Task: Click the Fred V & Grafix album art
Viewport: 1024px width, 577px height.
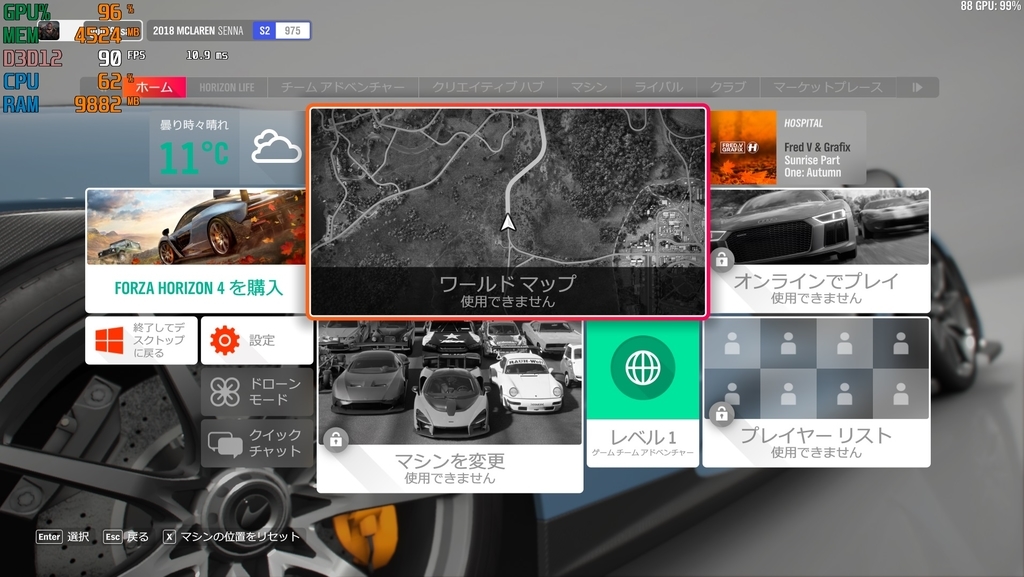Action: [x=743, y=148]
